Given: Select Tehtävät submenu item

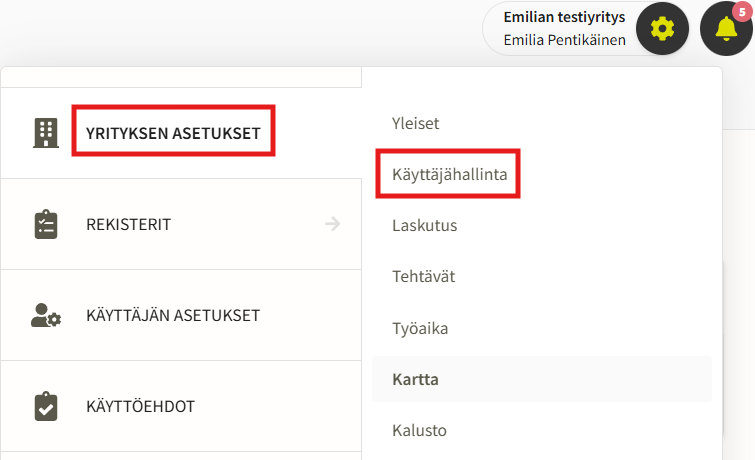Looking at the screenshot, I should pyautogui.click(x=423, y=276).
